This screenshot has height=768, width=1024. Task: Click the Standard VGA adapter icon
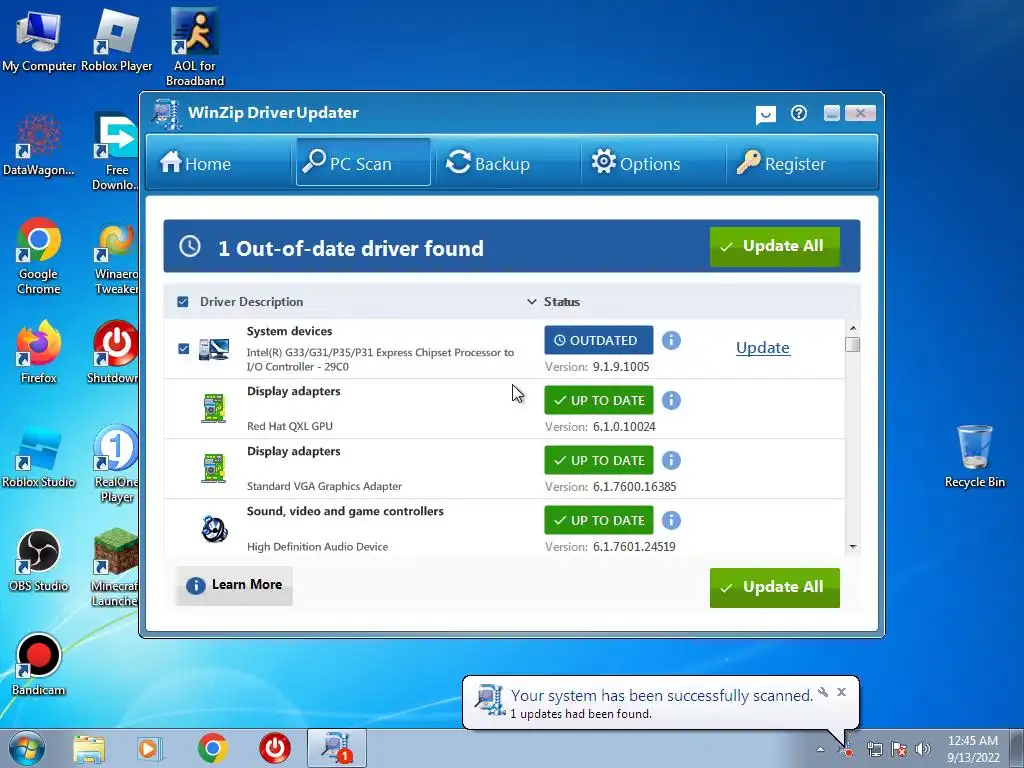point(214,469)
